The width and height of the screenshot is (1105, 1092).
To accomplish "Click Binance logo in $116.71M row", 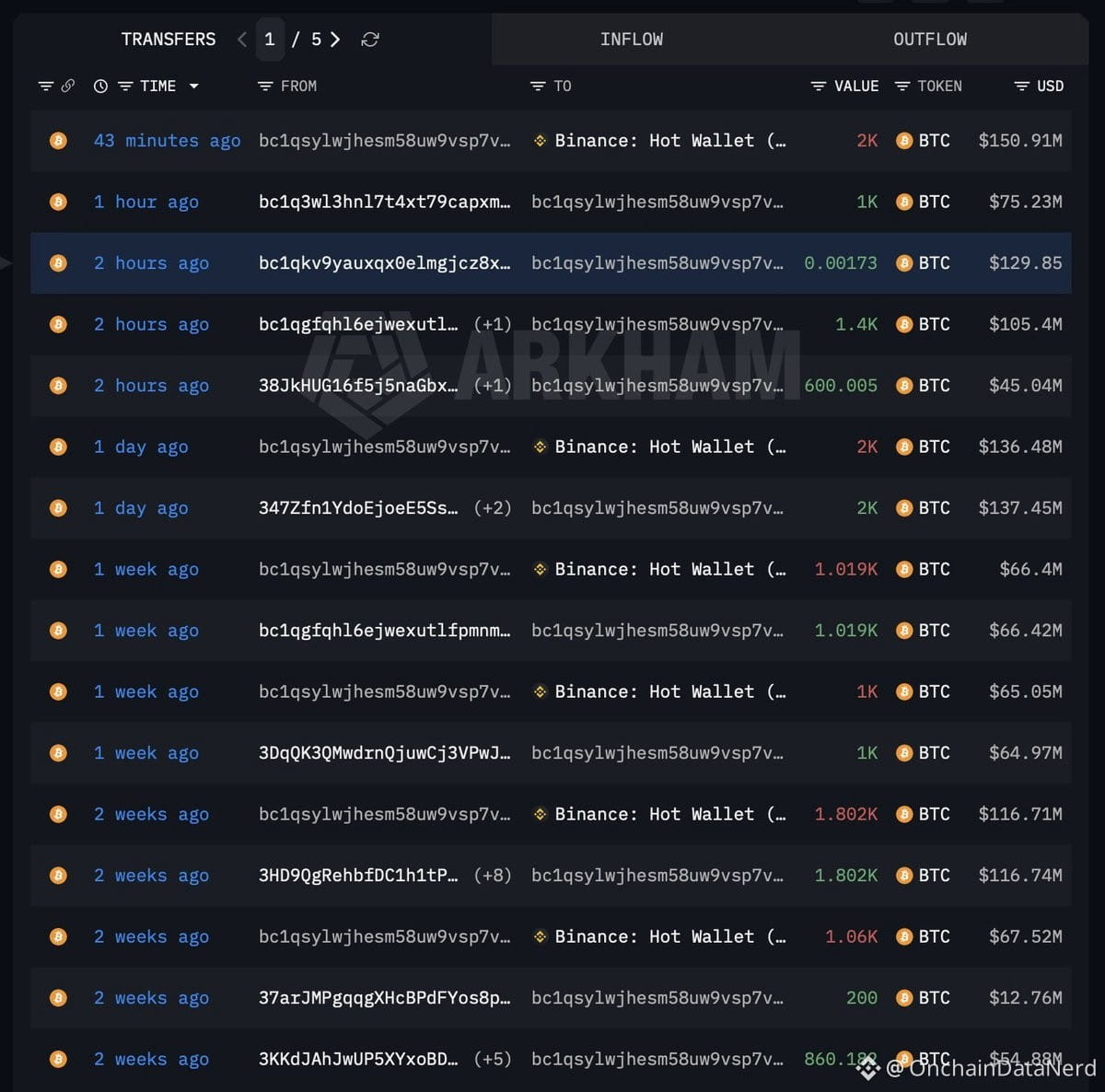I will click(541, 814).
